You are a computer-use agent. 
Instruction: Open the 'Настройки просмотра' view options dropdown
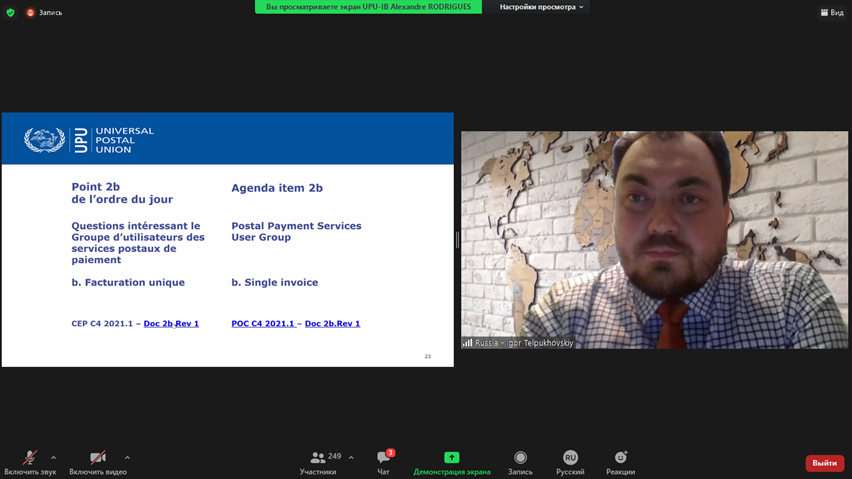coord(541,7)
